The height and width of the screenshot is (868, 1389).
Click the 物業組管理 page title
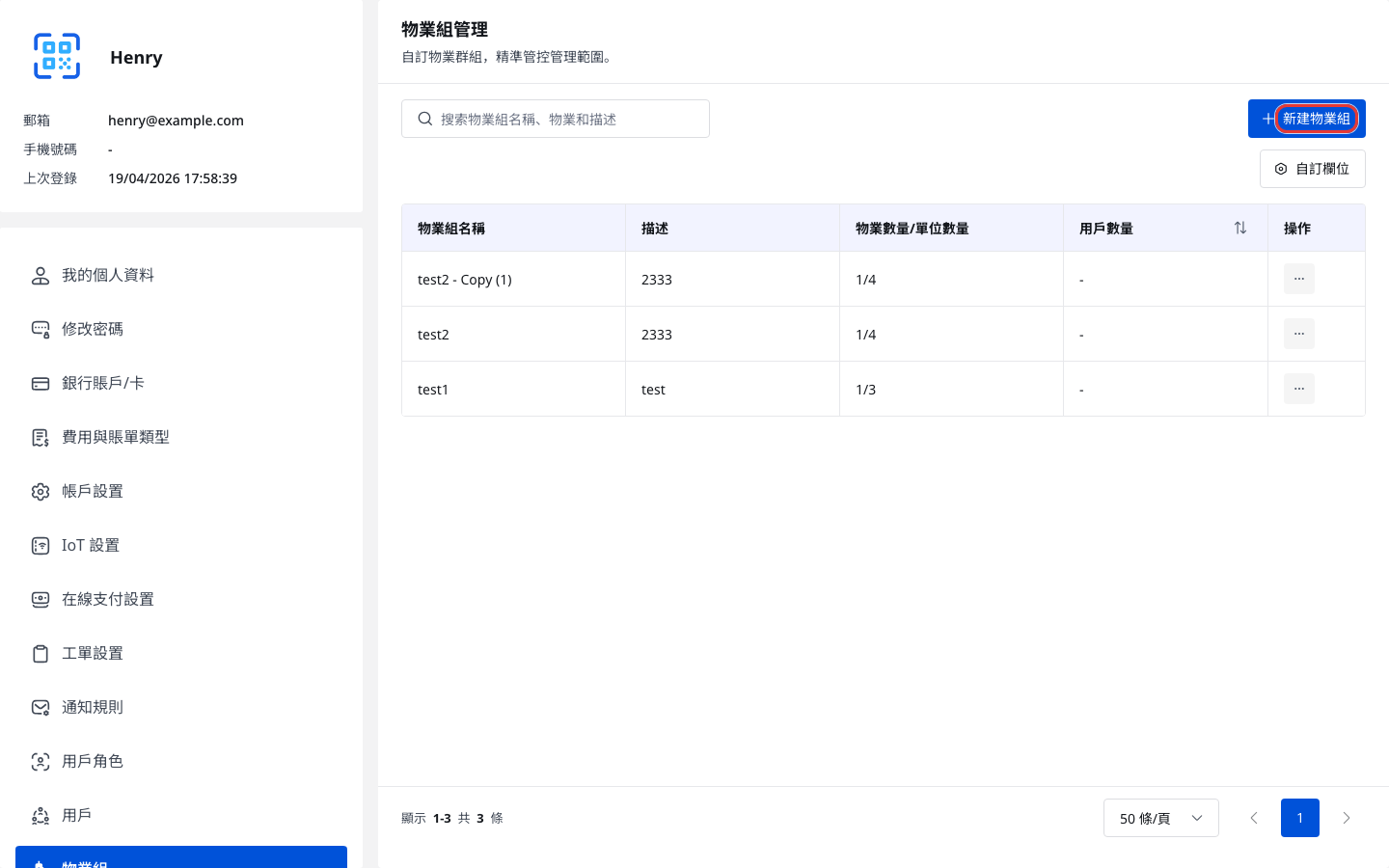[x=445, y=29]
